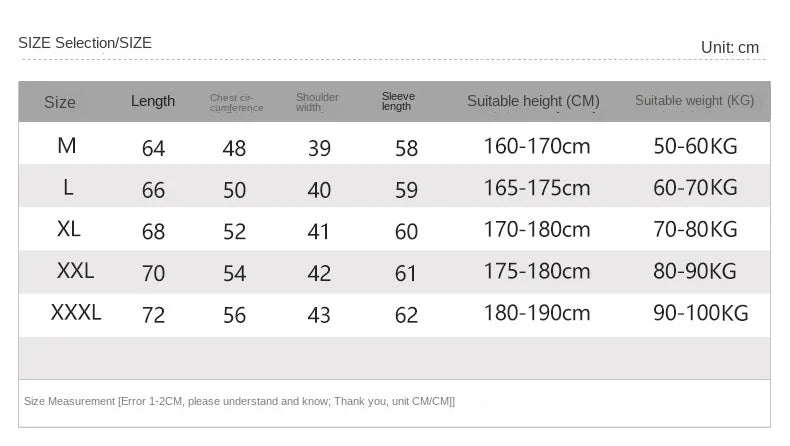Select the L size row label
This screenshot has width=790, height=446.
click(68, 187)
